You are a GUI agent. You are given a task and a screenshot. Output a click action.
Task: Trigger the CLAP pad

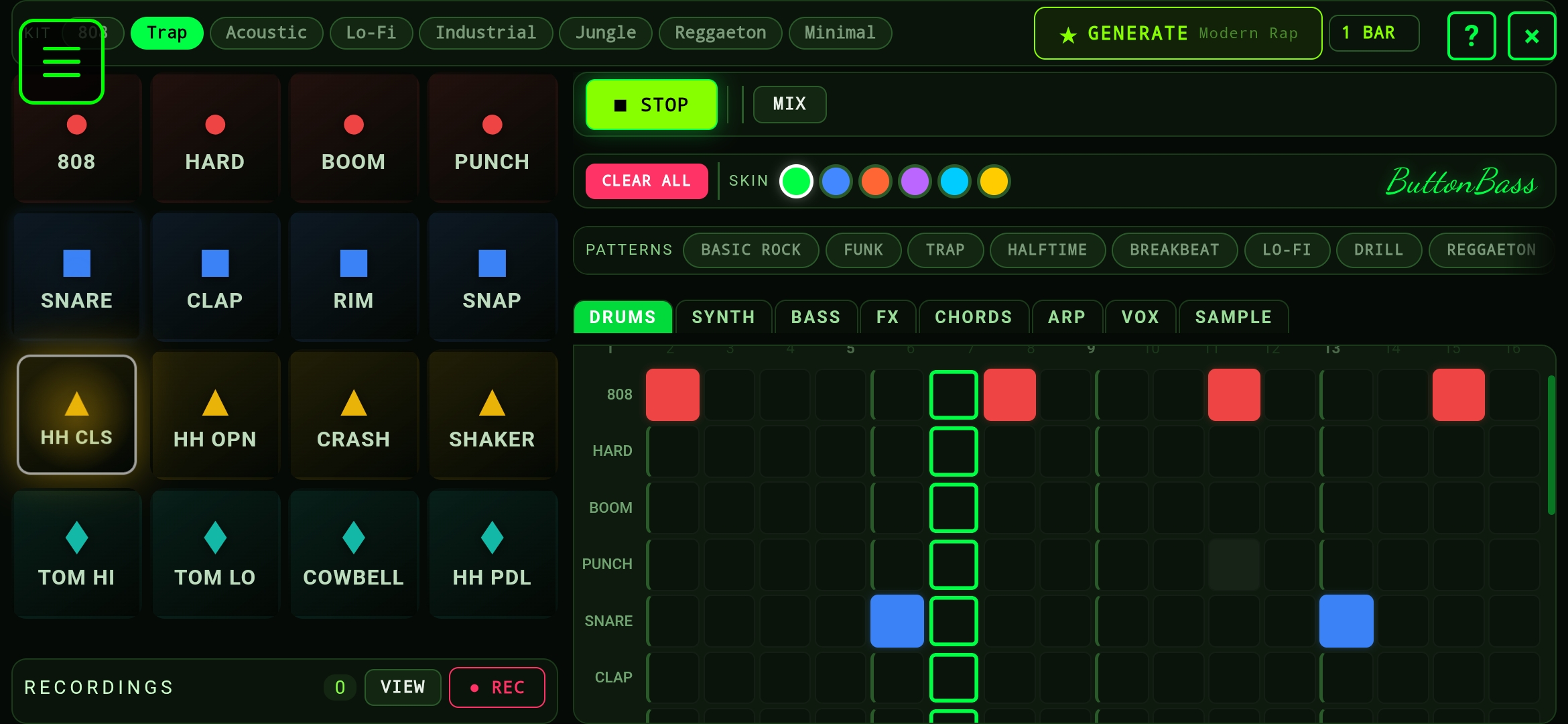[x=215, y=277]
